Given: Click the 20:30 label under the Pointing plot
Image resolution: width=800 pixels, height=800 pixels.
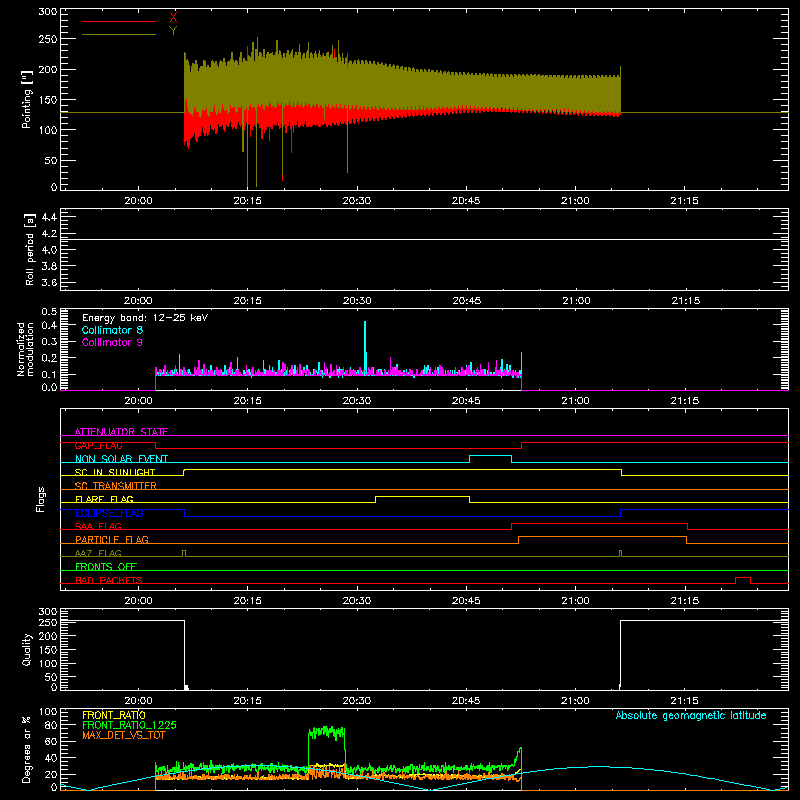Looking at the screenshot, I should pos(357,201).
